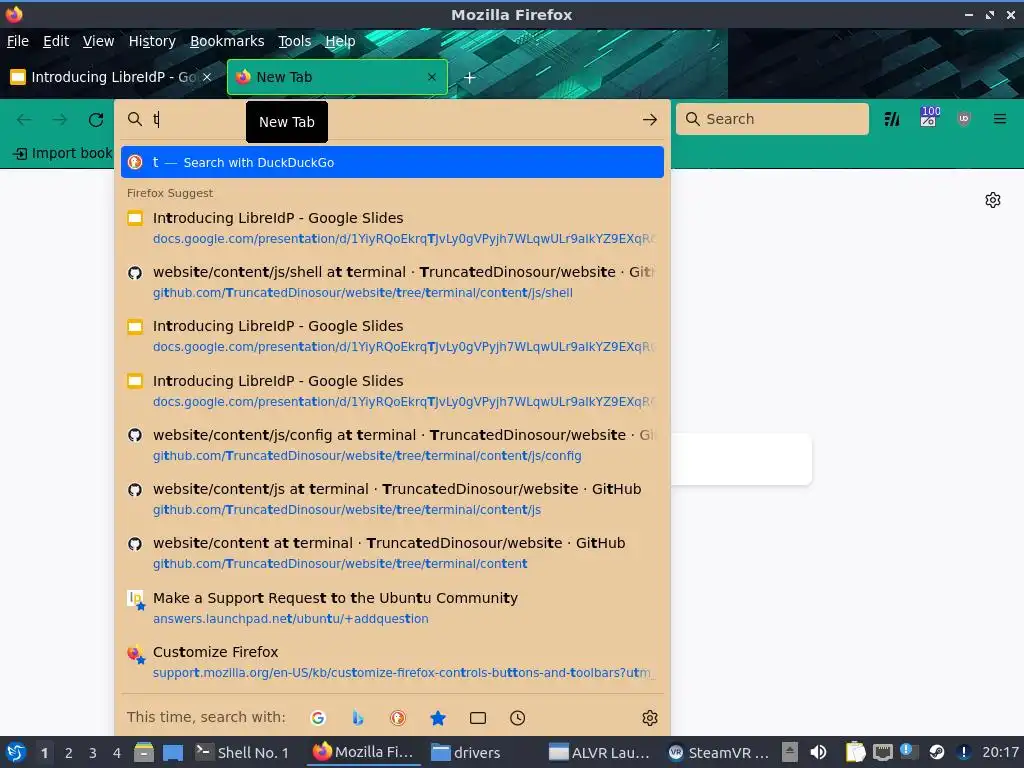Open Shell No. 1 taskbar window
1024x768 pixels.
(x=242, y=752)
